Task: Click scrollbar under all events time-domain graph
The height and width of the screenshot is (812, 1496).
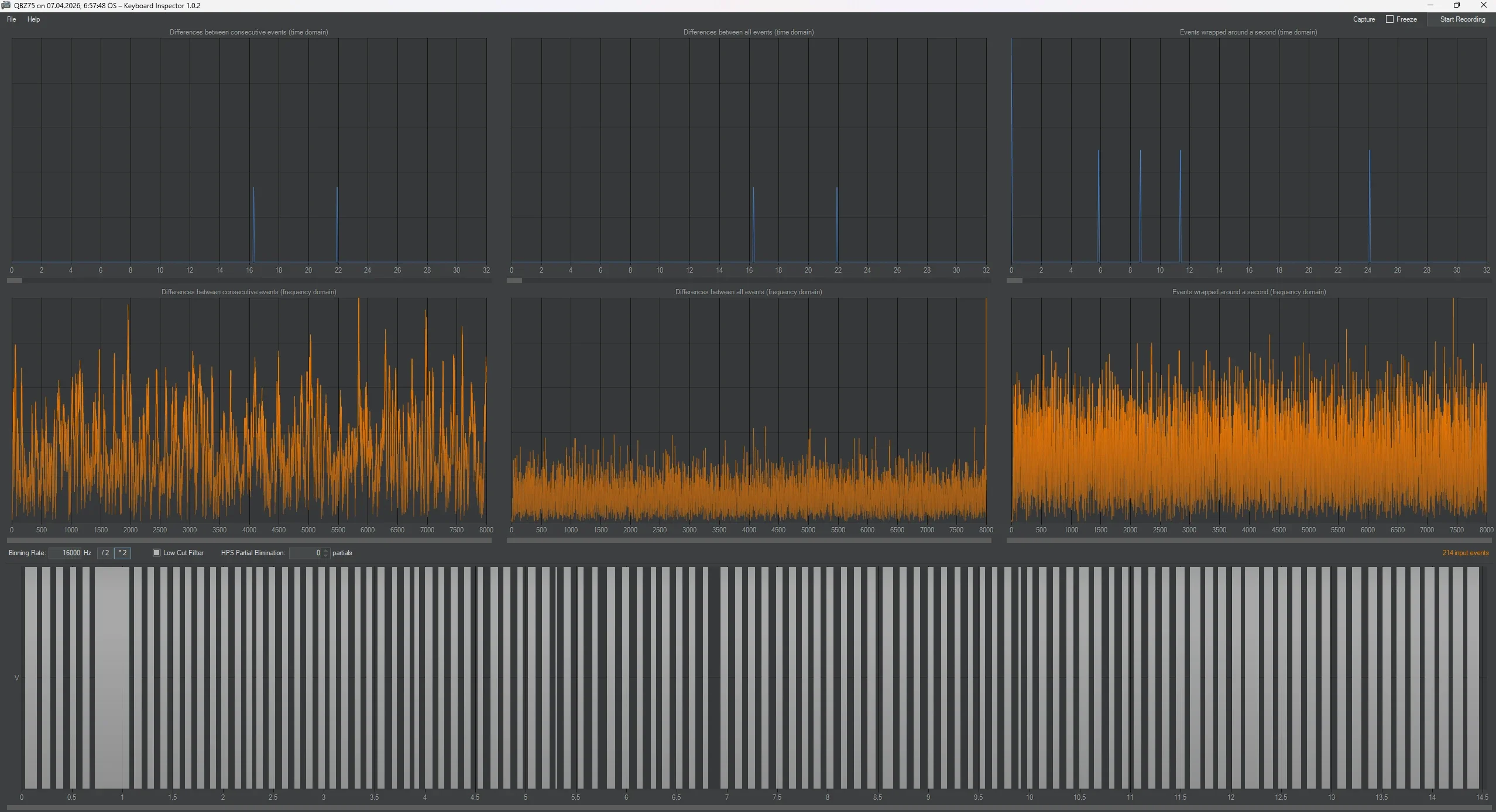Action: pos(749,281)
